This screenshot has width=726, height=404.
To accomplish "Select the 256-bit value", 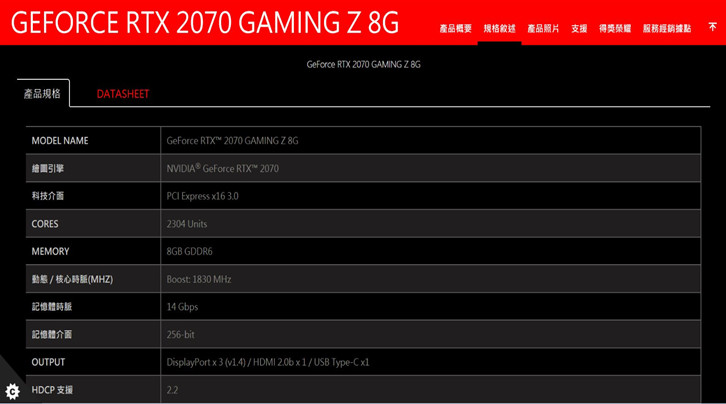I will 181,335.
